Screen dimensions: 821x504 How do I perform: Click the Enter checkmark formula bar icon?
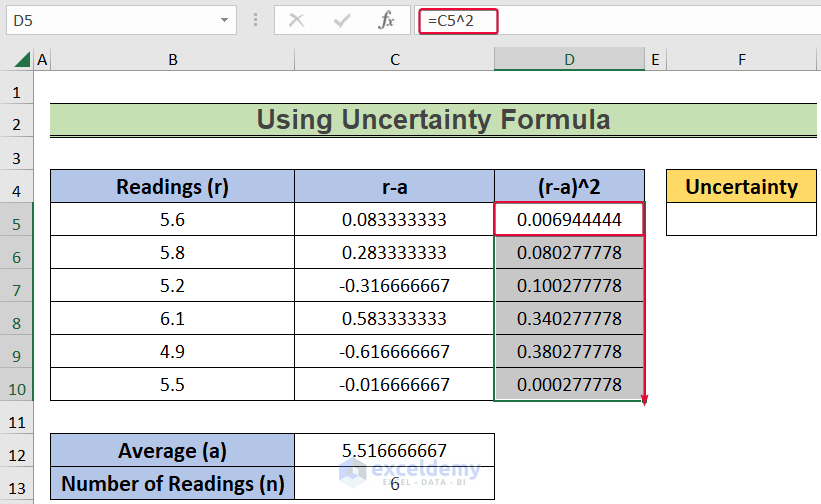click(x=343, y=20)
